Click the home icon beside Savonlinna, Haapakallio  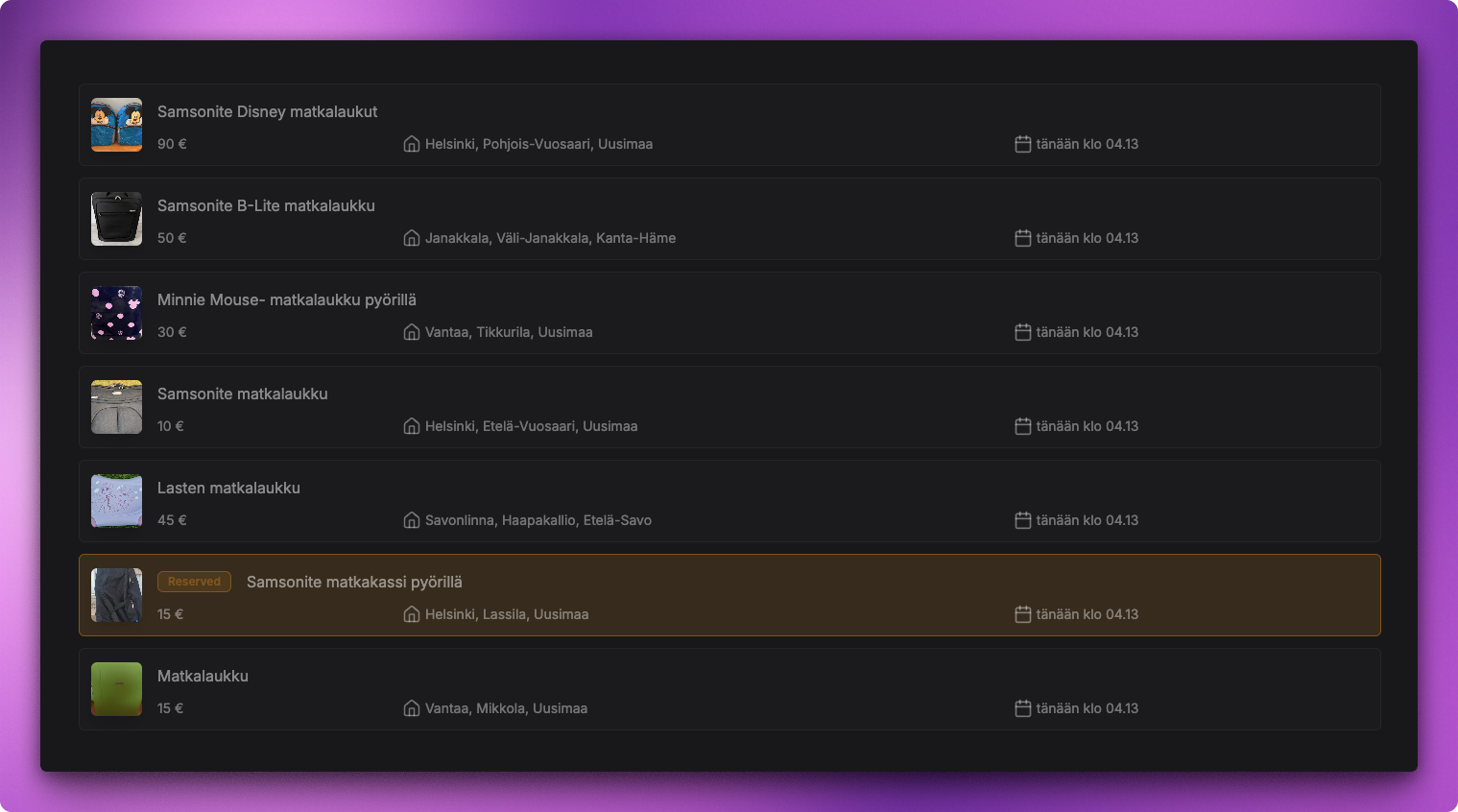pyautogui.click(x=411, y=520)
